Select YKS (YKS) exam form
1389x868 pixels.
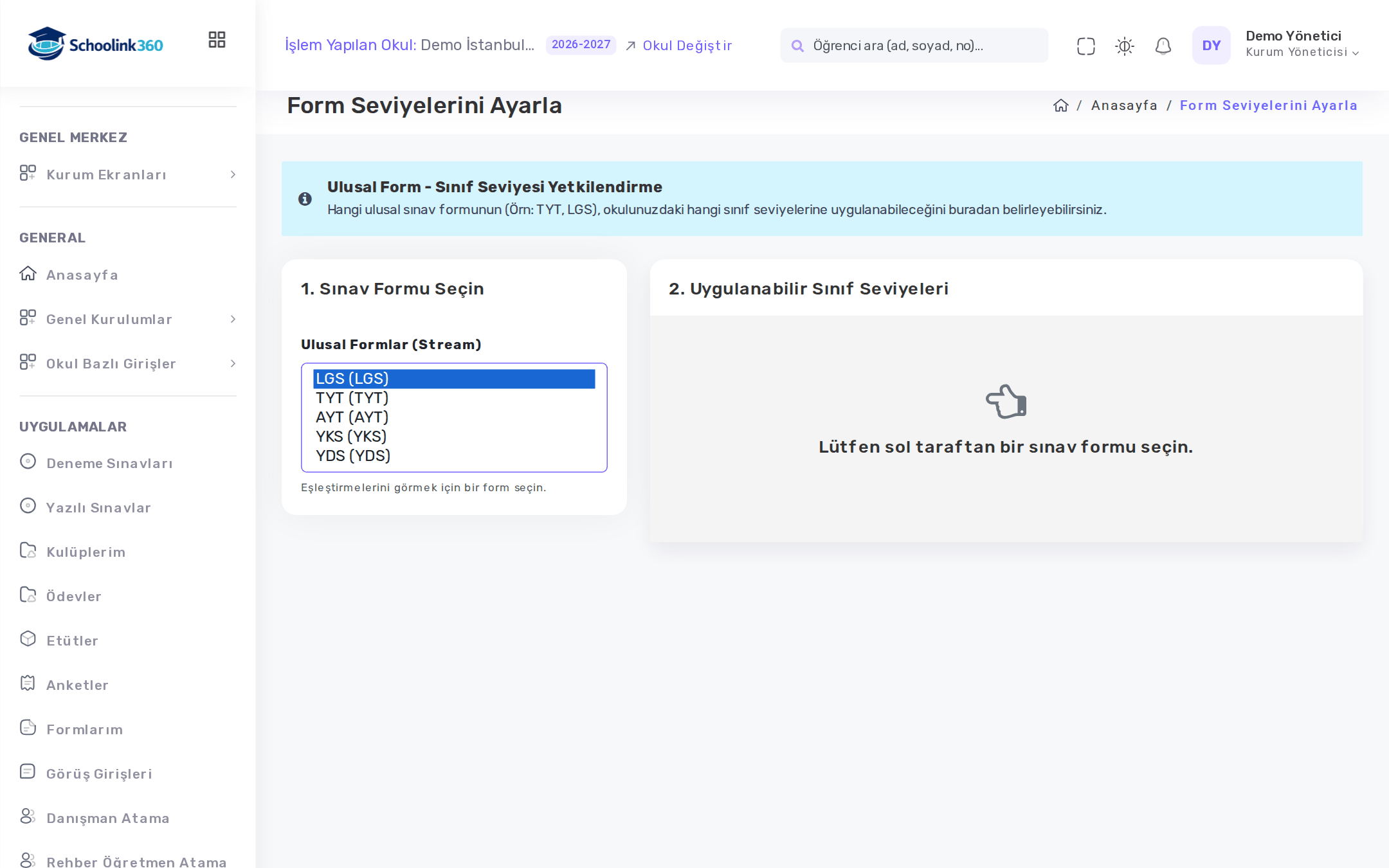(x=454, y=437)
